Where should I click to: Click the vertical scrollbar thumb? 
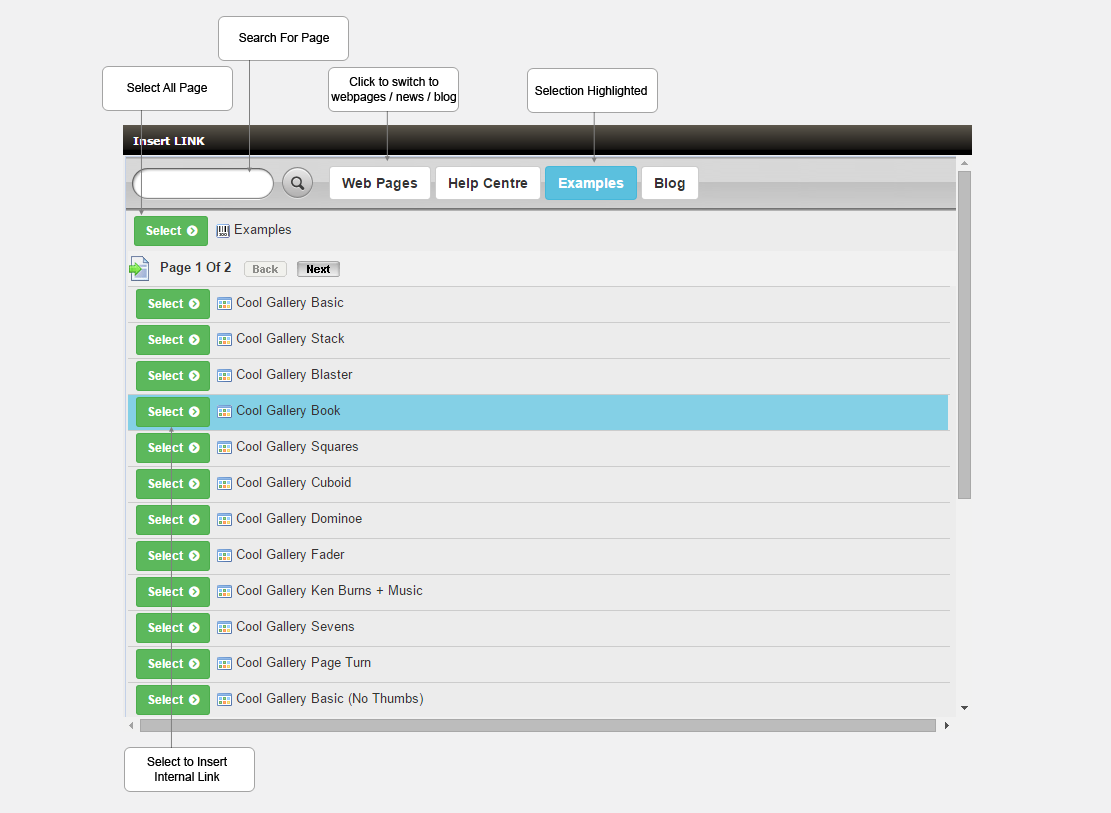[x=964, y=335]
